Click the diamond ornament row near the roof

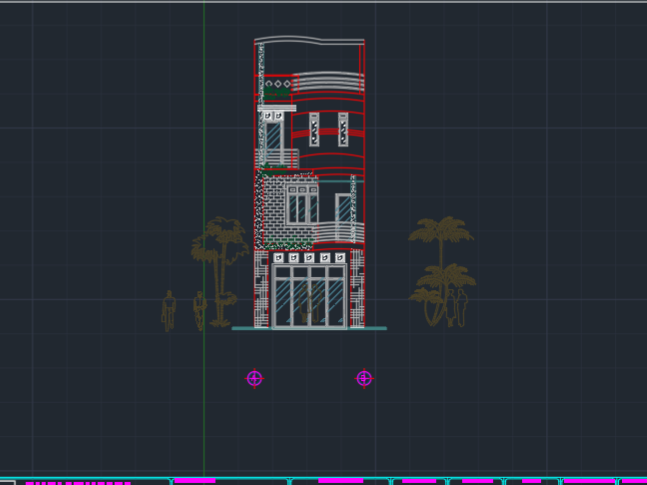tap(278, 84)
